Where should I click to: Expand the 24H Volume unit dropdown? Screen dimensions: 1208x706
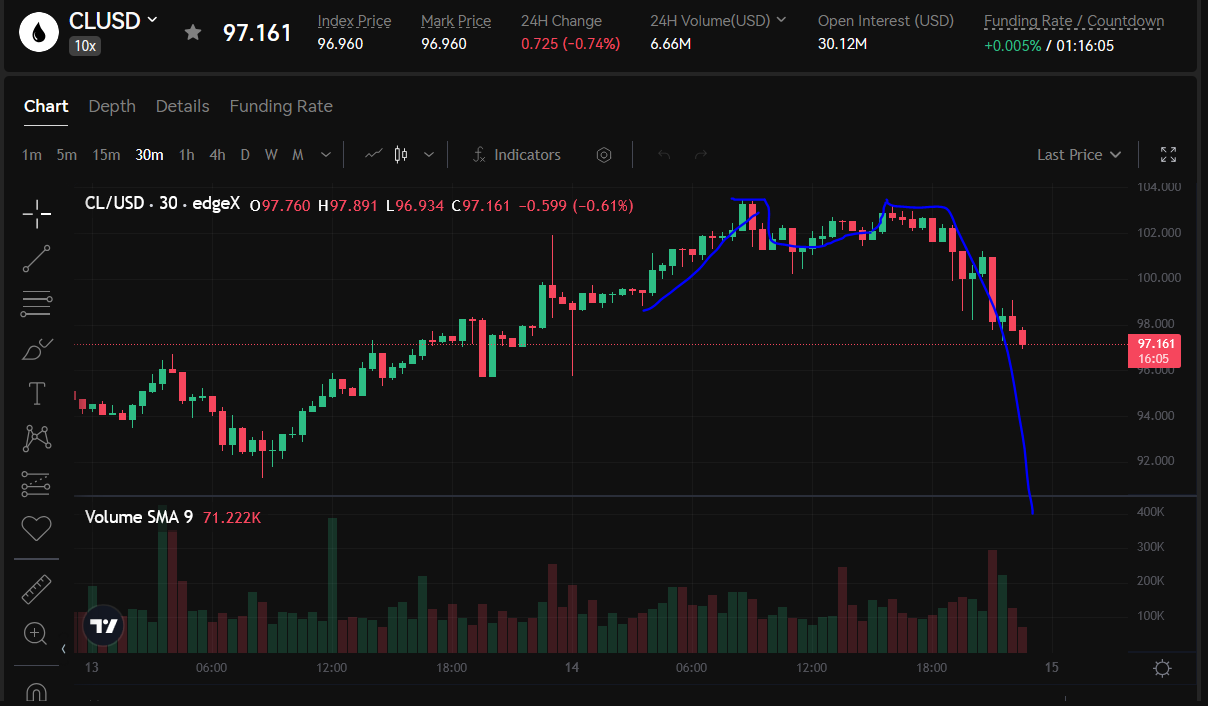point(781,20)
